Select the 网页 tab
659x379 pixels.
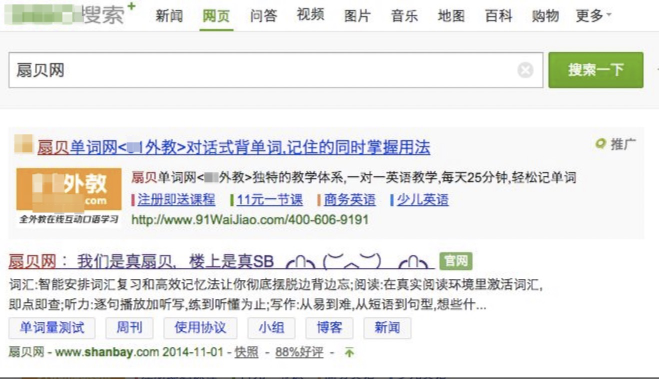(x=216, y=16)
